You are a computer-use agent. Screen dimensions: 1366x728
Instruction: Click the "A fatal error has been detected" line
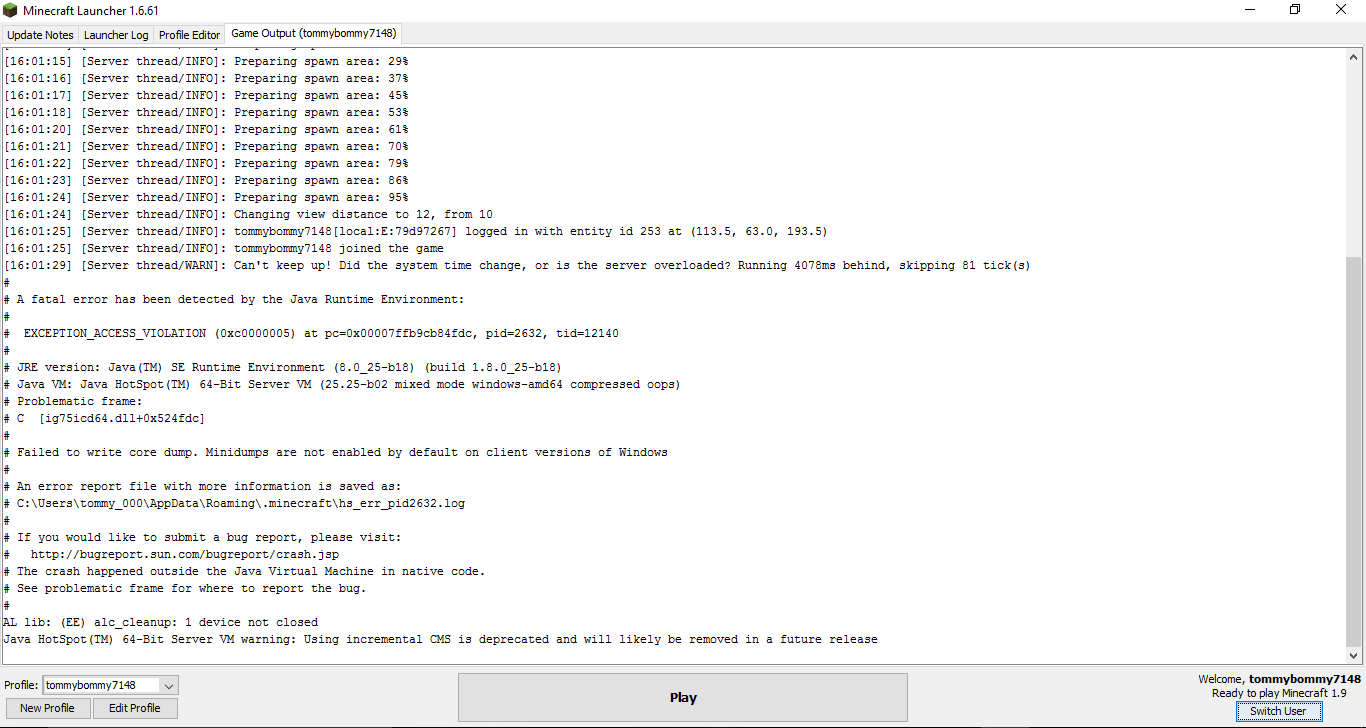point(234,299)
